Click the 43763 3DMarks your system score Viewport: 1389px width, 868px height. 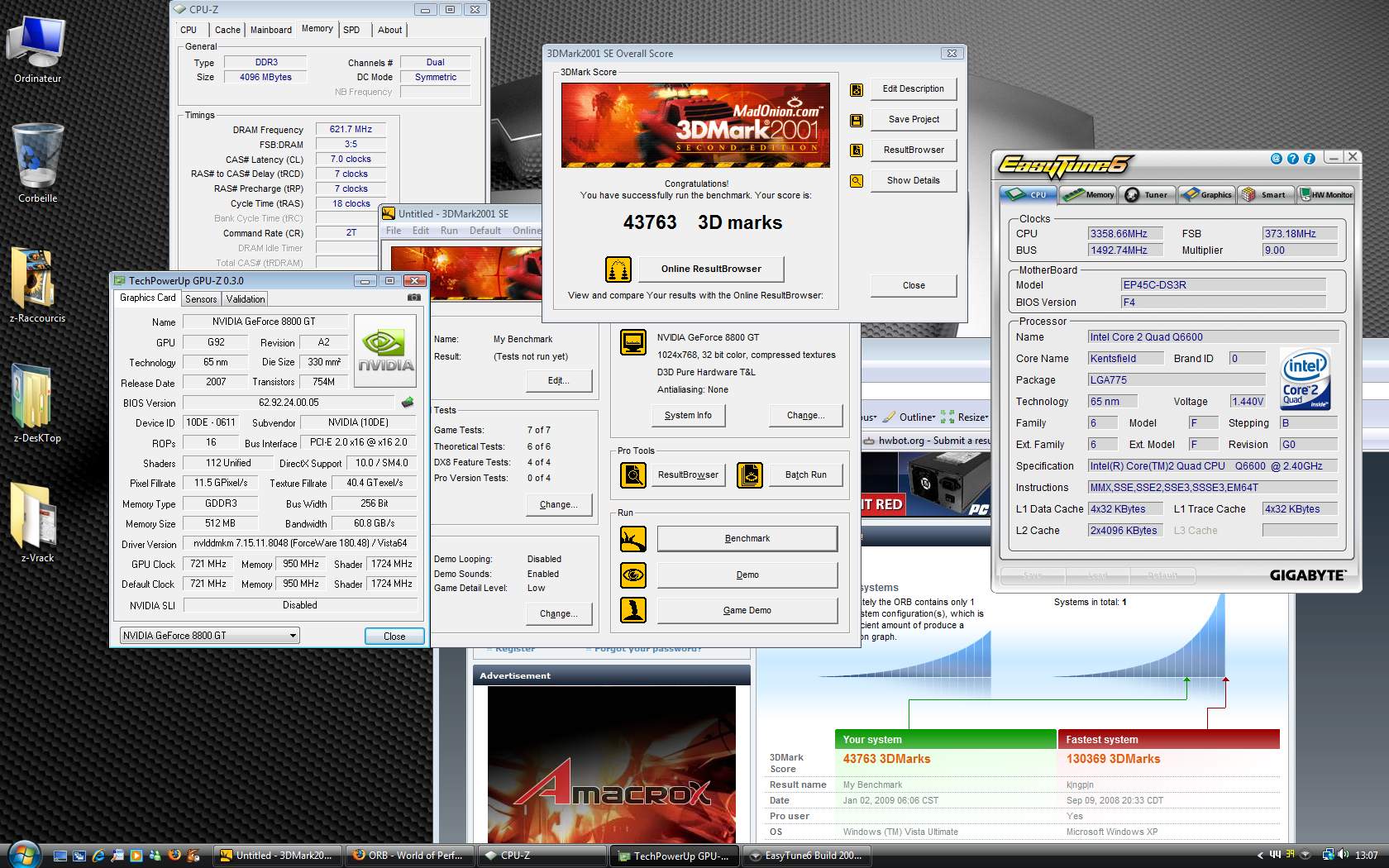886,759
